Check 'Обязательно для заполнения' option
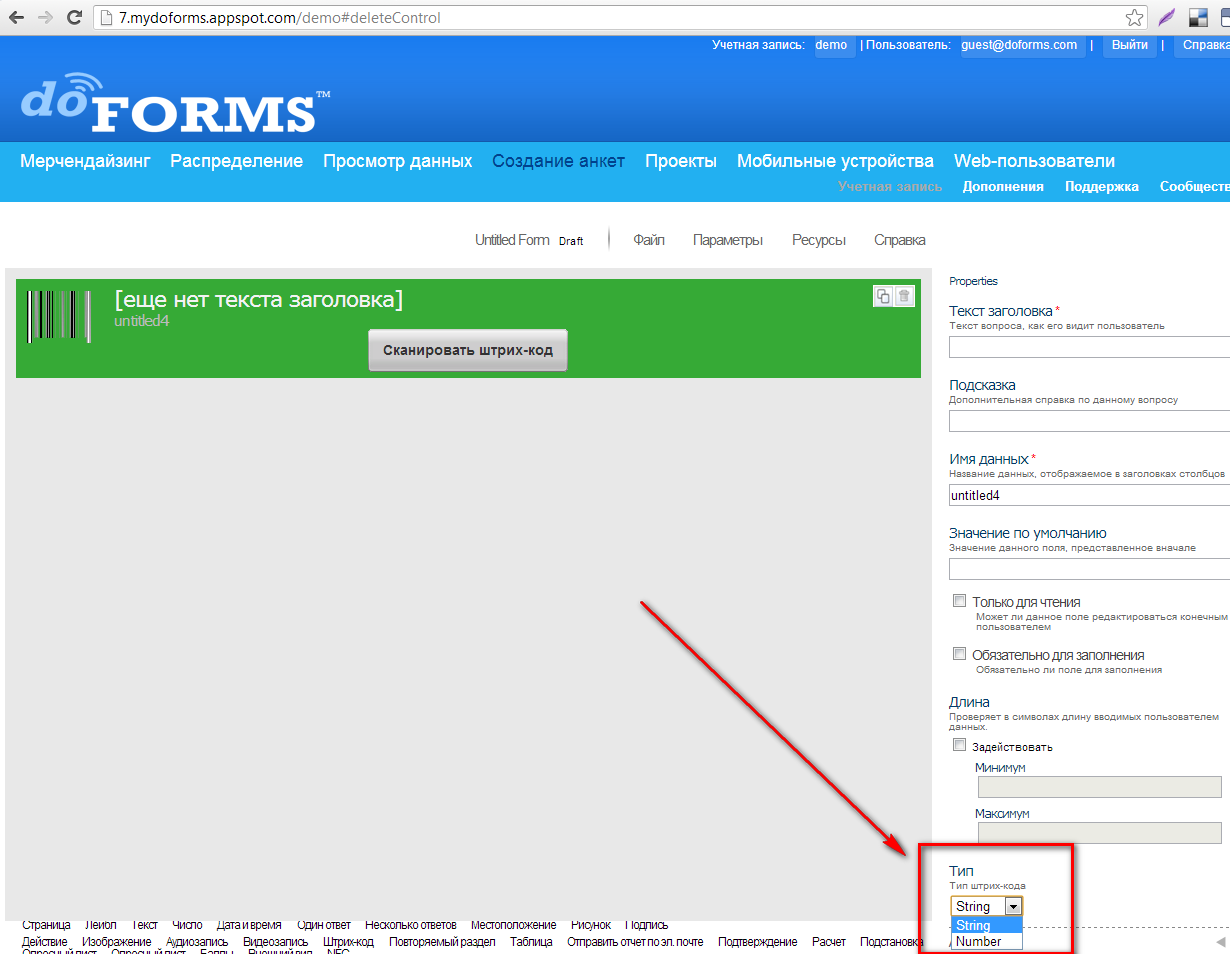The height and width of the screenshot is (954, 1230). pyautogui.click(x=960, y=654)
